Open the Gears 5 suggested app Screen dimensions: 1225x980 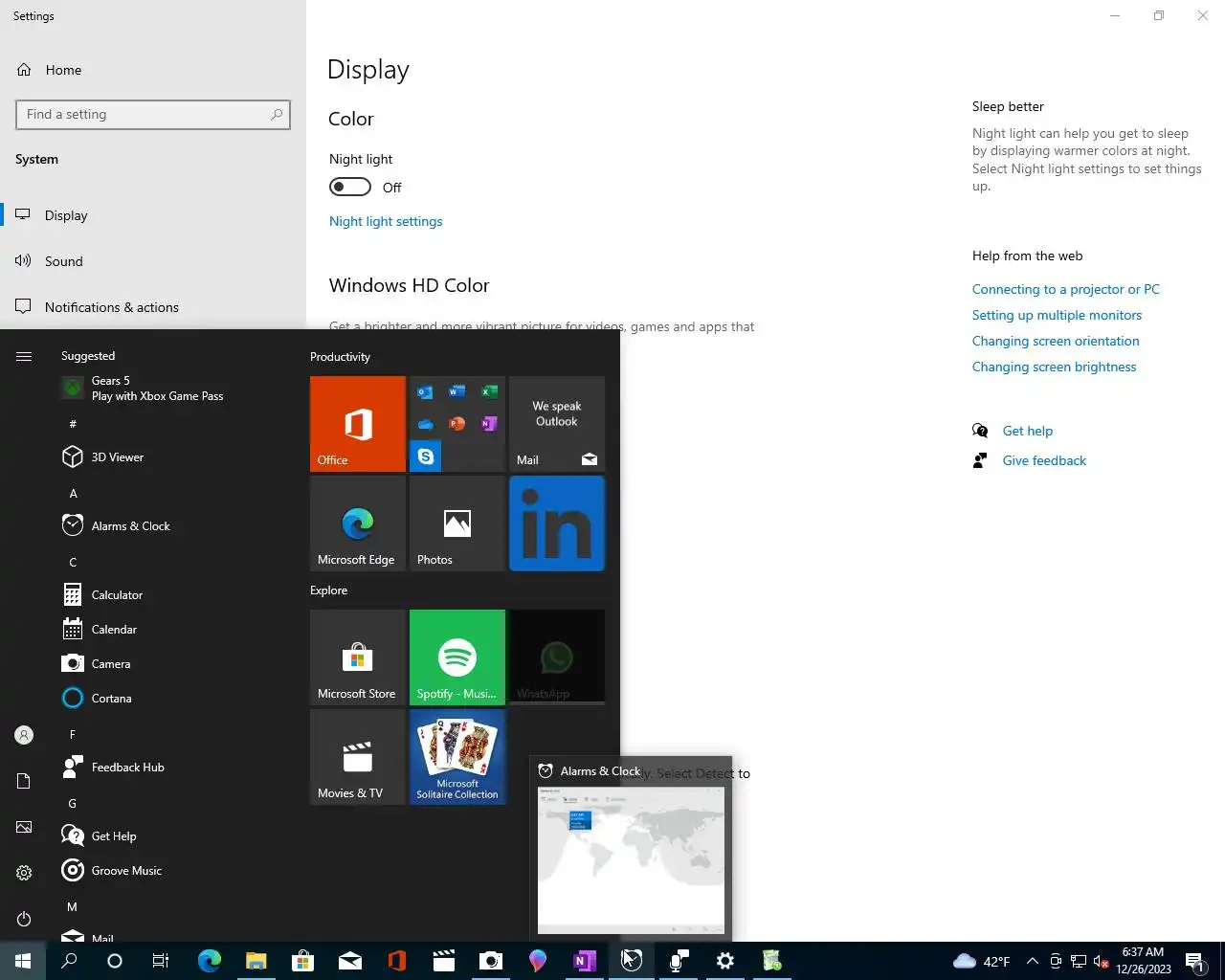pyautogui.click(x=172, y=389)
